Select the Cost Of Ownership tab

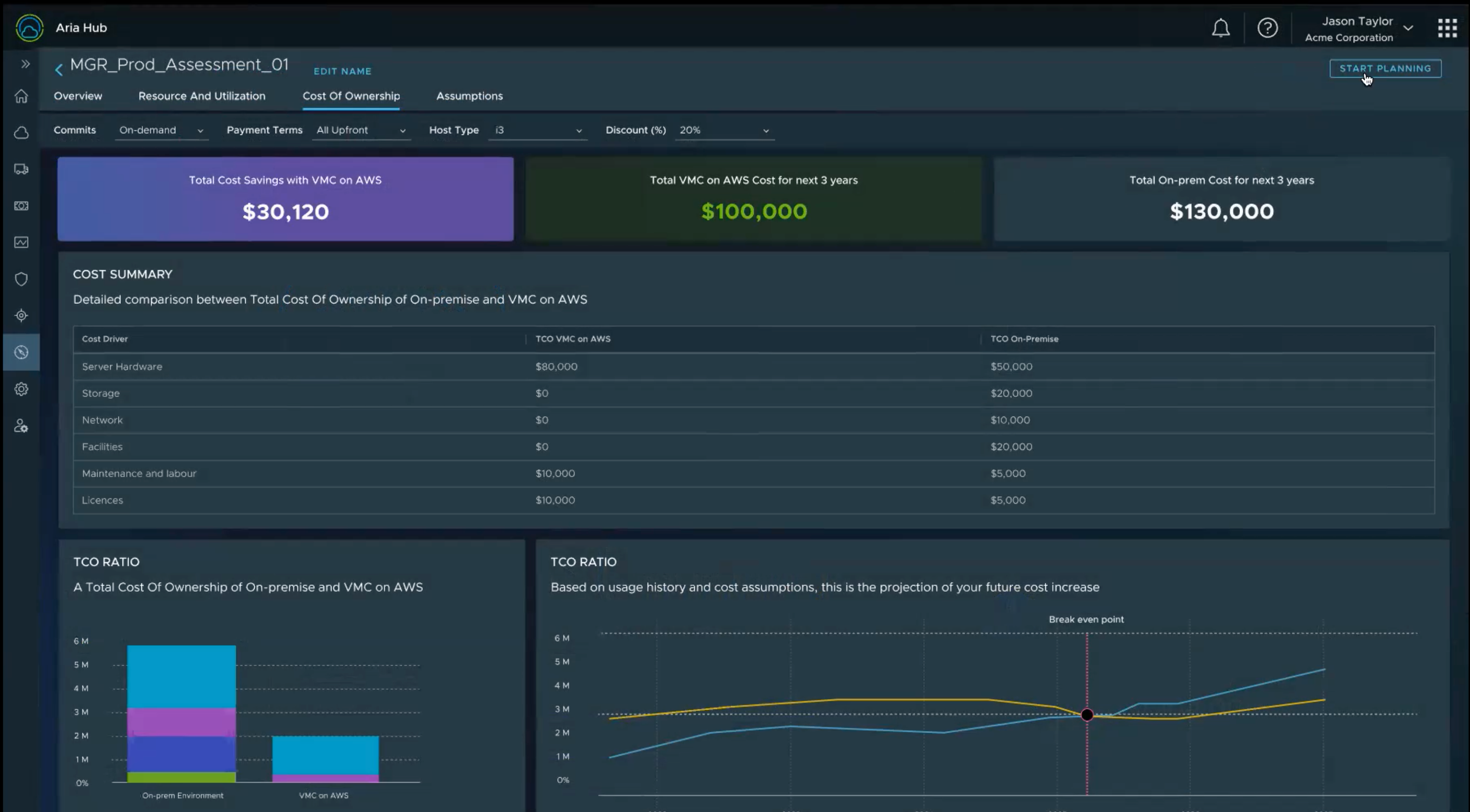[x=351, y=96]
